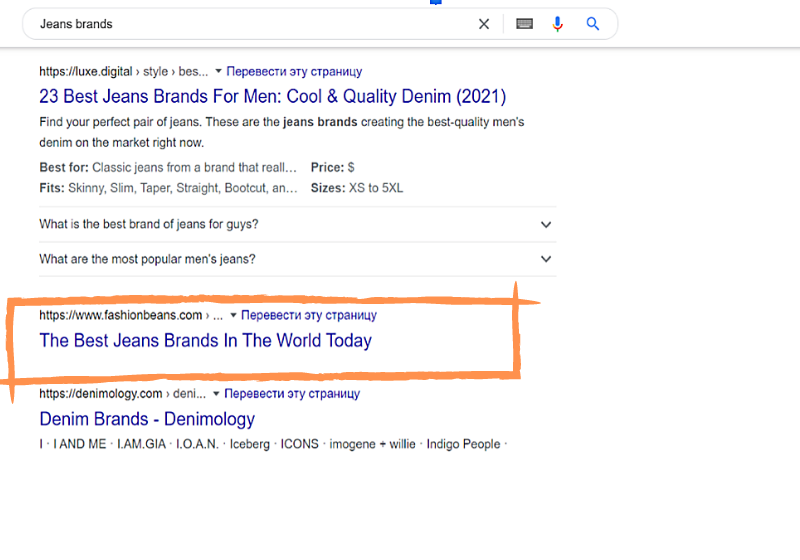This screenshot has width=800, height=560.
Task: Click 'Перевести эту страницу' for the denimology.com result
Action: click(x=292, y=394)
